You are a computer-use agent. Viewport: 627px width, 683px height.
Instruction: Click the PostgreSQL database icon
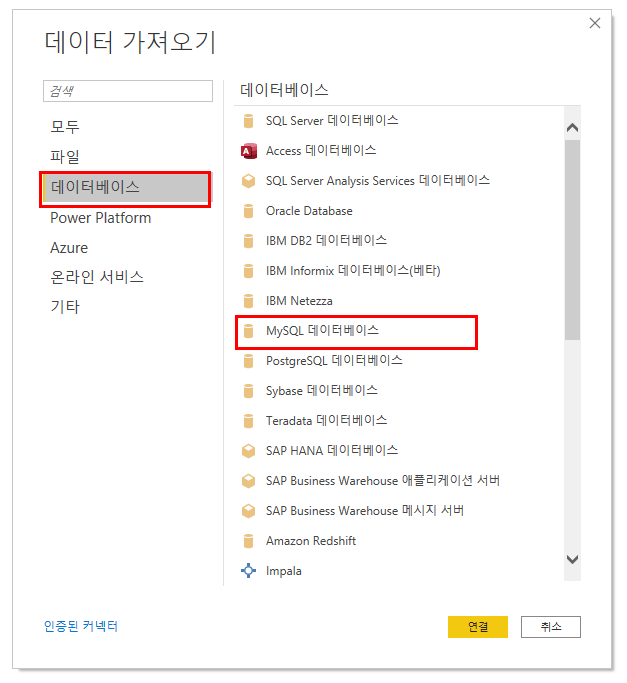(x=248, y=361)
